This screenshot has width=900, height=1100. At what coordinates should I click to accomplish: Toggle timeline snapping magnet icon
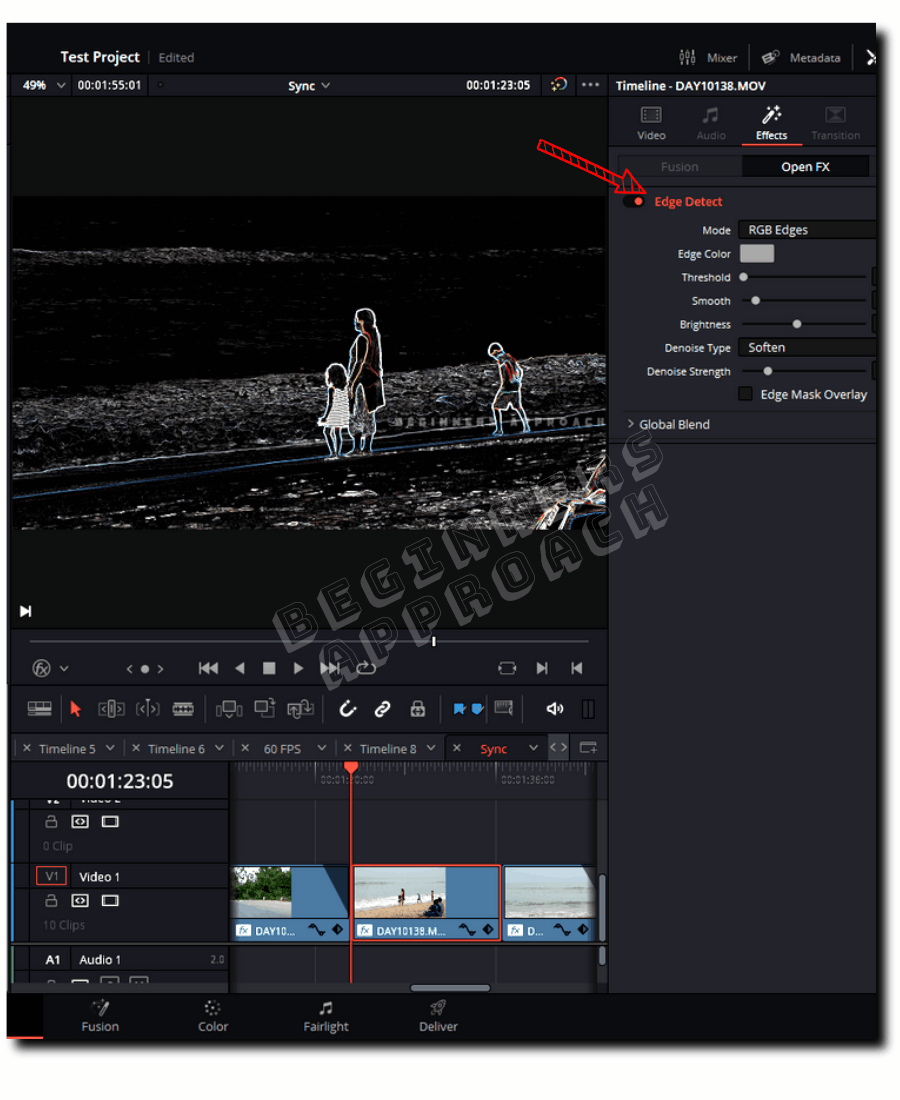pyautogui.click(x=347, y=709)
